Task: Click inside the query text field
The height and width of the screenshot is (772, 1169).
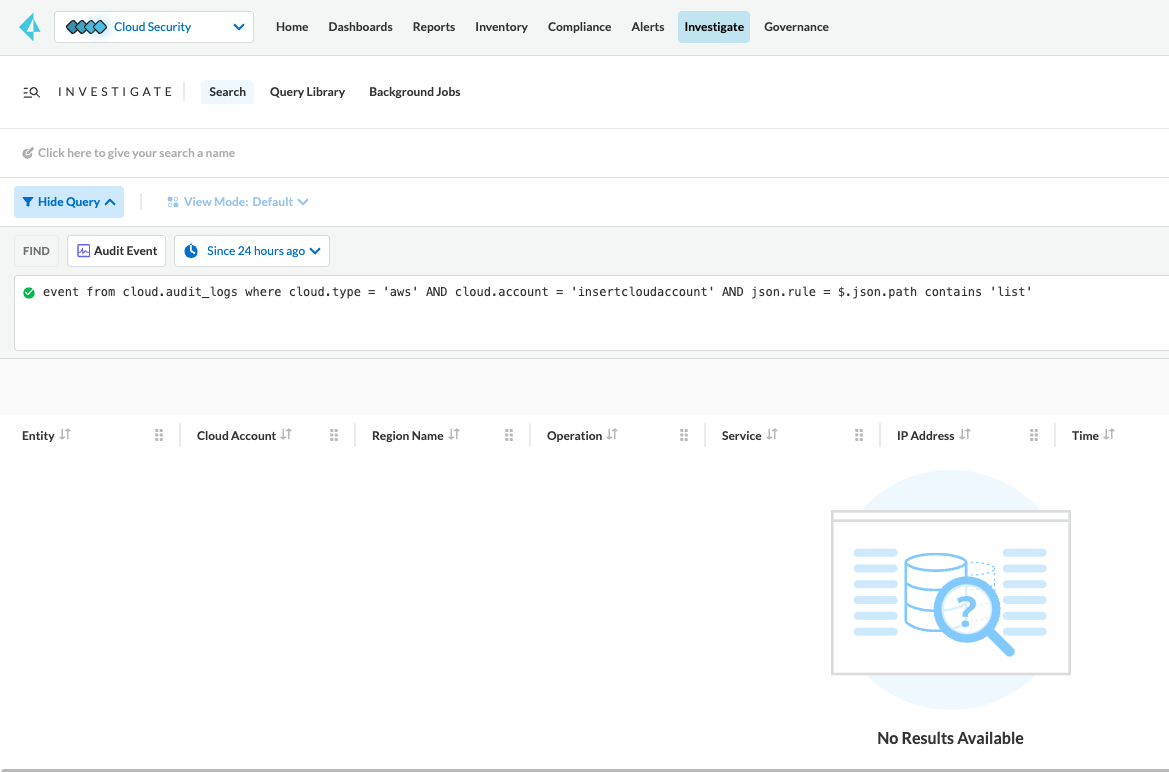Action: pyautogui.click(x=590, y=320)
